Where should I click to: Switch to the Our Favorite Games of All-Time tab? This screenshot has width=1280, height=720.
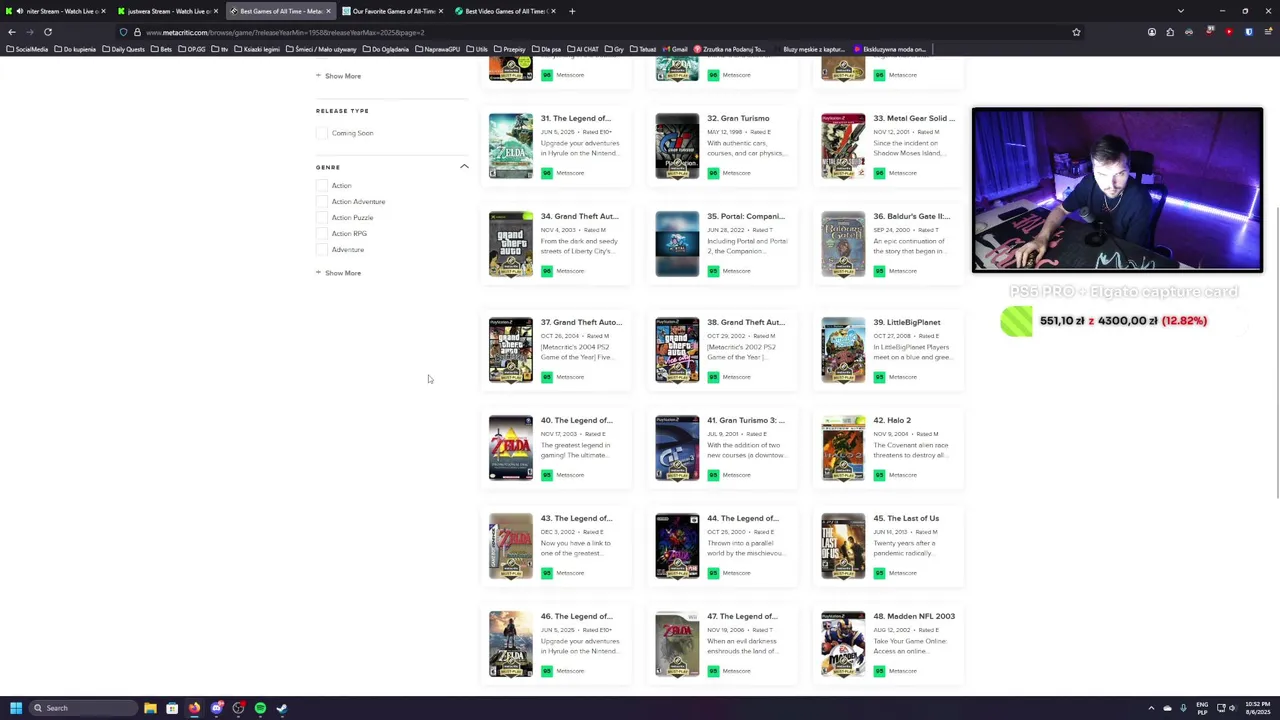pos(393,11)
